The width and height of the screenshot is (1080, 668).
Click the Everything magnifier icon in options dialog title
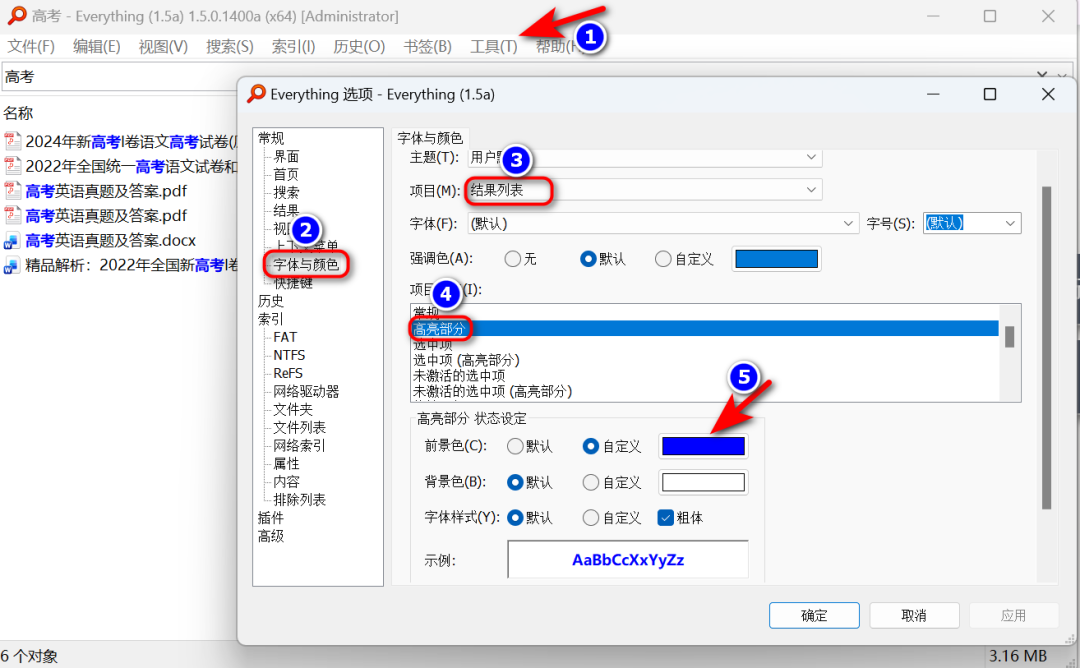[256, 94]
